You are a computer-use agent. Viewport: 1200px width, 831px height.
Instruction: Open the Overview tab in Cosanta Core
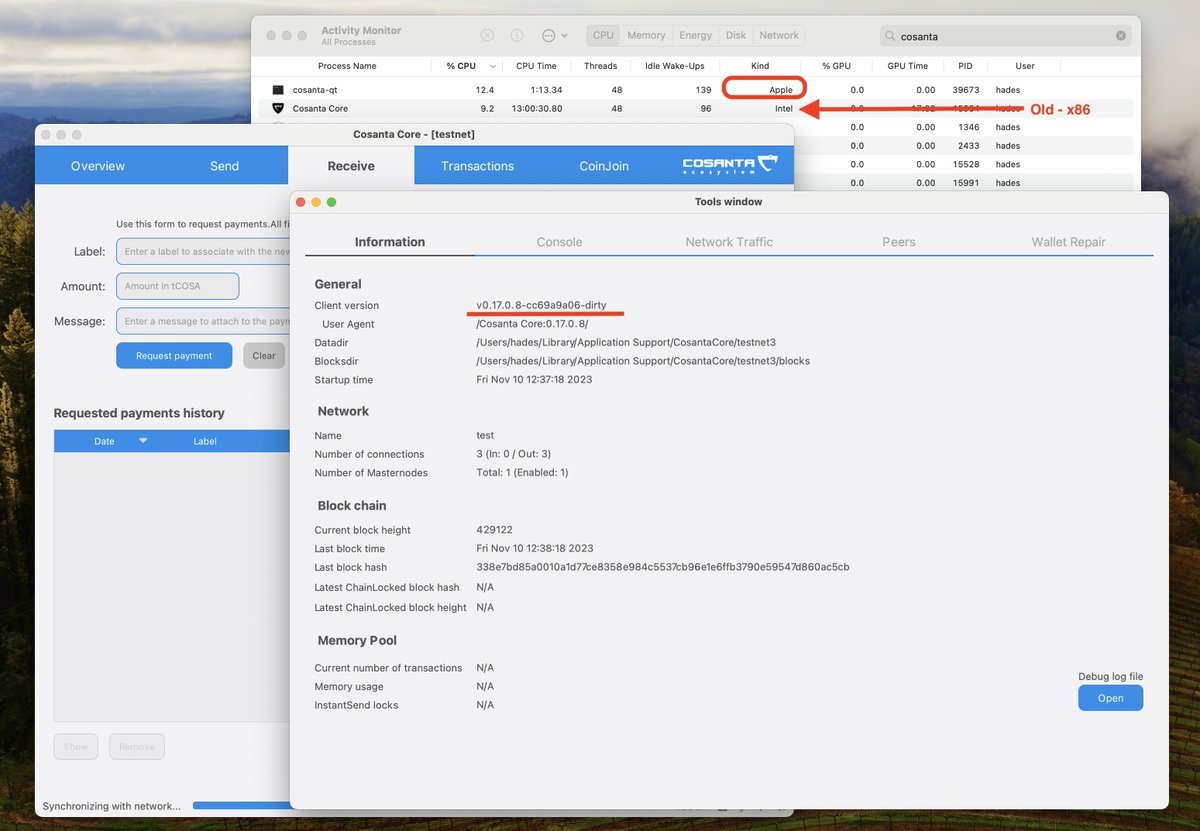[x=98, y=166]
